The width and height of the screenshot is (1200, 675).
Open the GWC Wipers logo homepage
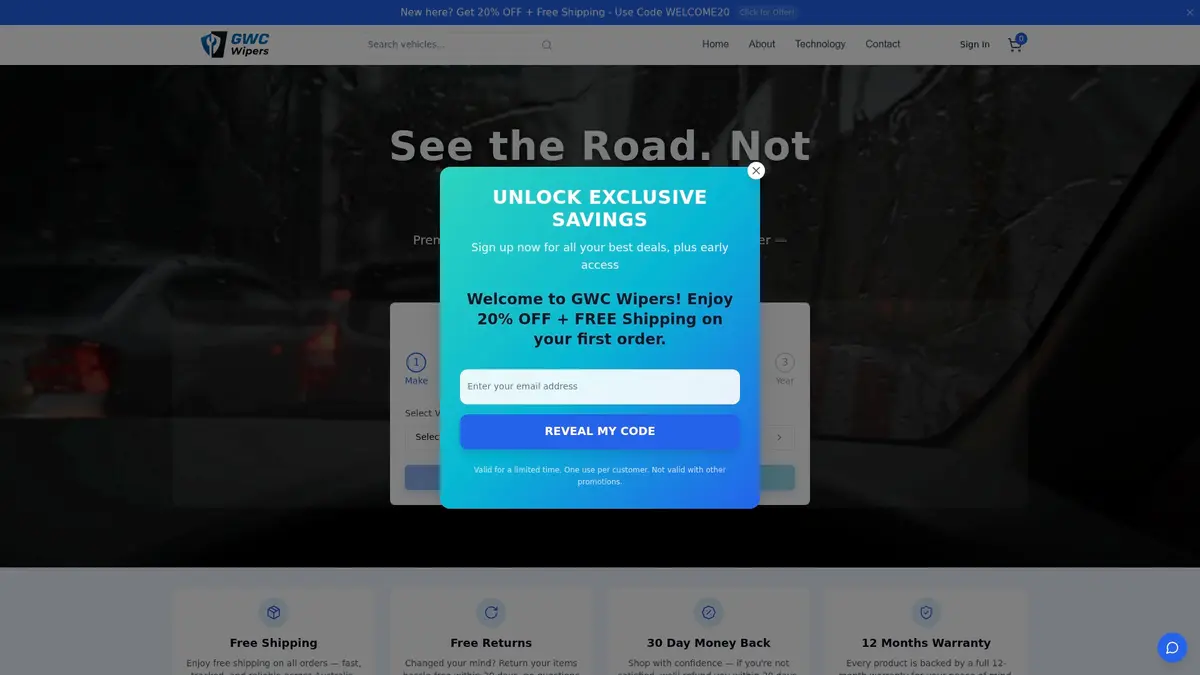click(236, 44)
